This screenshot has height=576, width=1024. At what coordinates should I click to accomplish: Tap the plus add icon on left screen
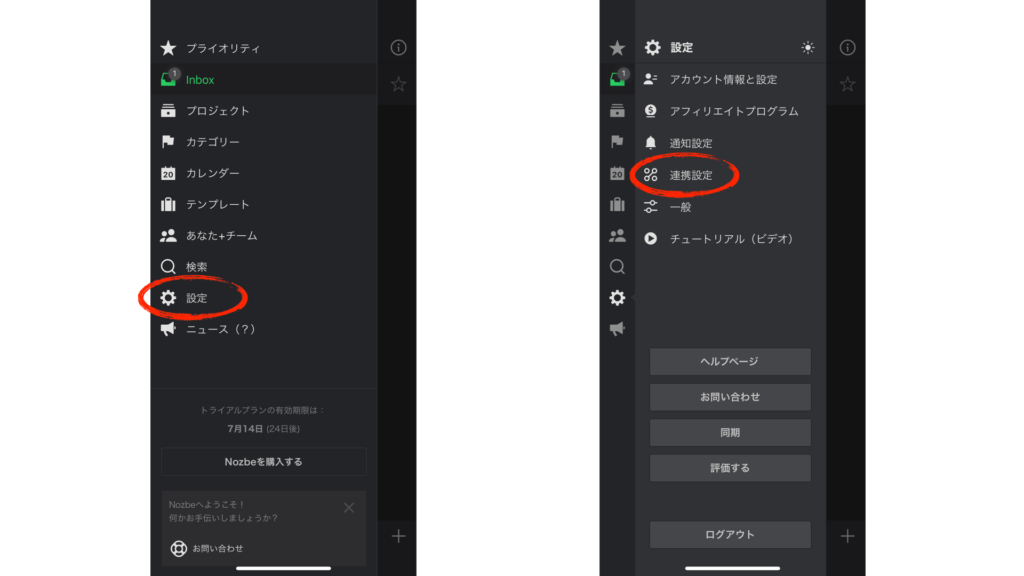(x=398, y=536)
